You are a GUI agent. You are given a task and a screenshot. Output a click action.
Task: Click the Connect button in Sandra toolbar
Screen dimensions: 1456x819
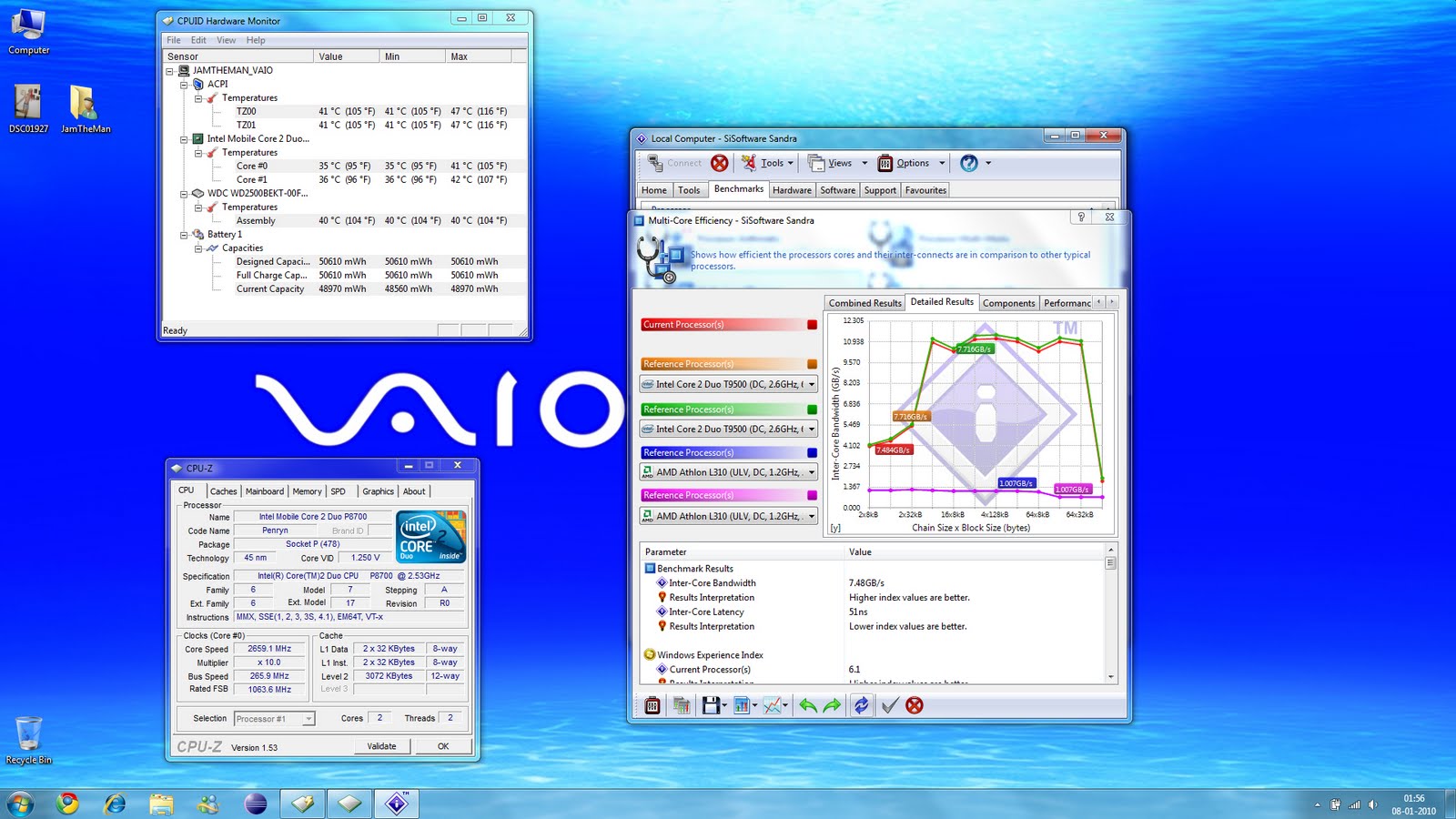click(x=674, y=163)
